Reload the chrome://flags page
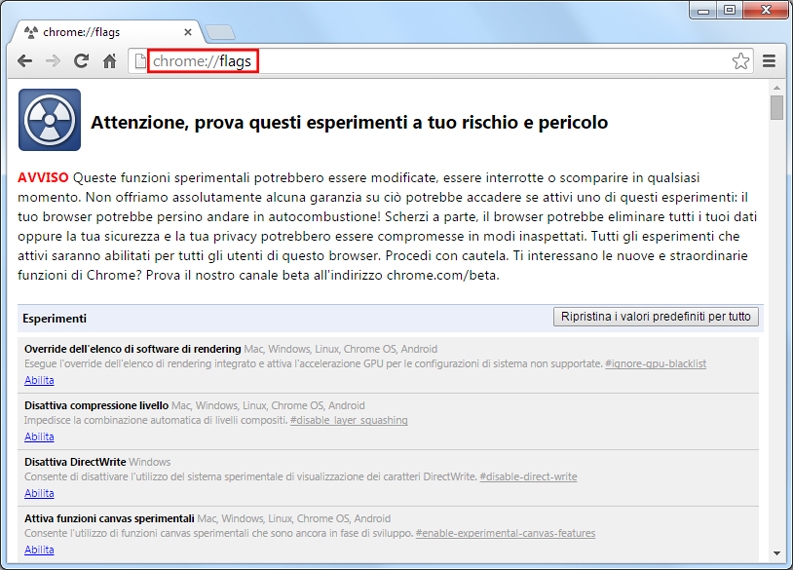Viewport: 793px width, 570px height. (x=81, y=61)
